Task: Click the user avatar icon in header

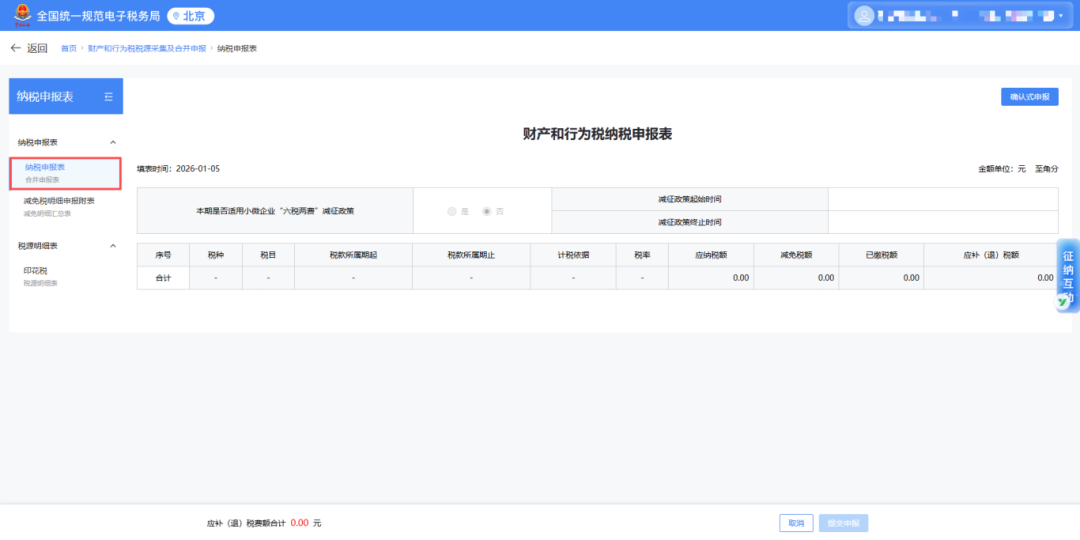Action: coord(865,16)
